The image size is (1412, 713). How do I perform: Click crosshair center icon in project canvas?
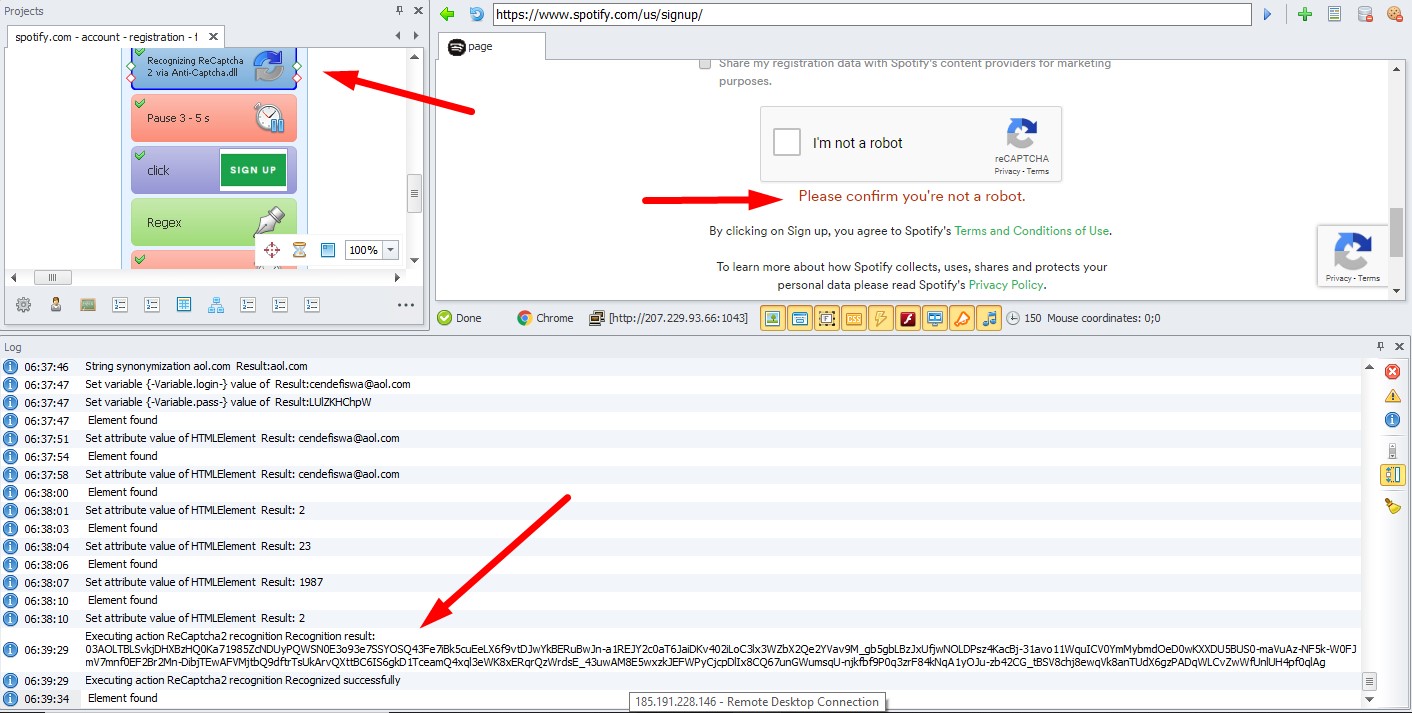[272, 250]
